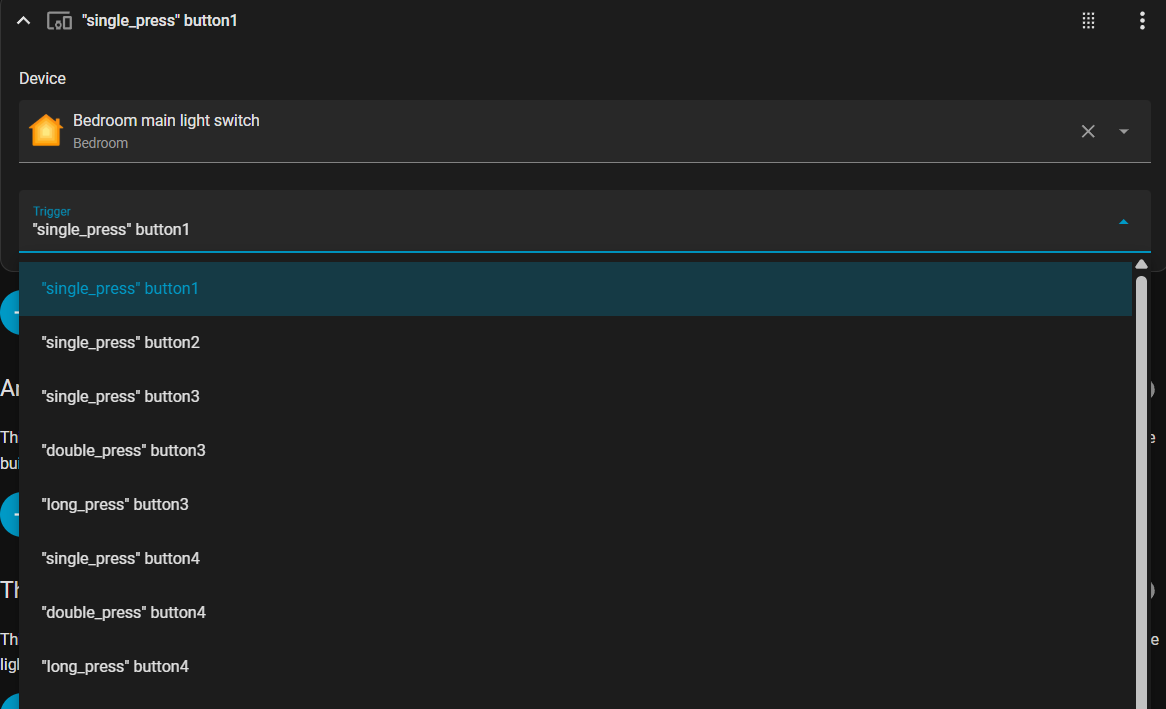1166x709 pixels.
Task: Choose "double_press" button3 trigger
Action: click(123, 451)
